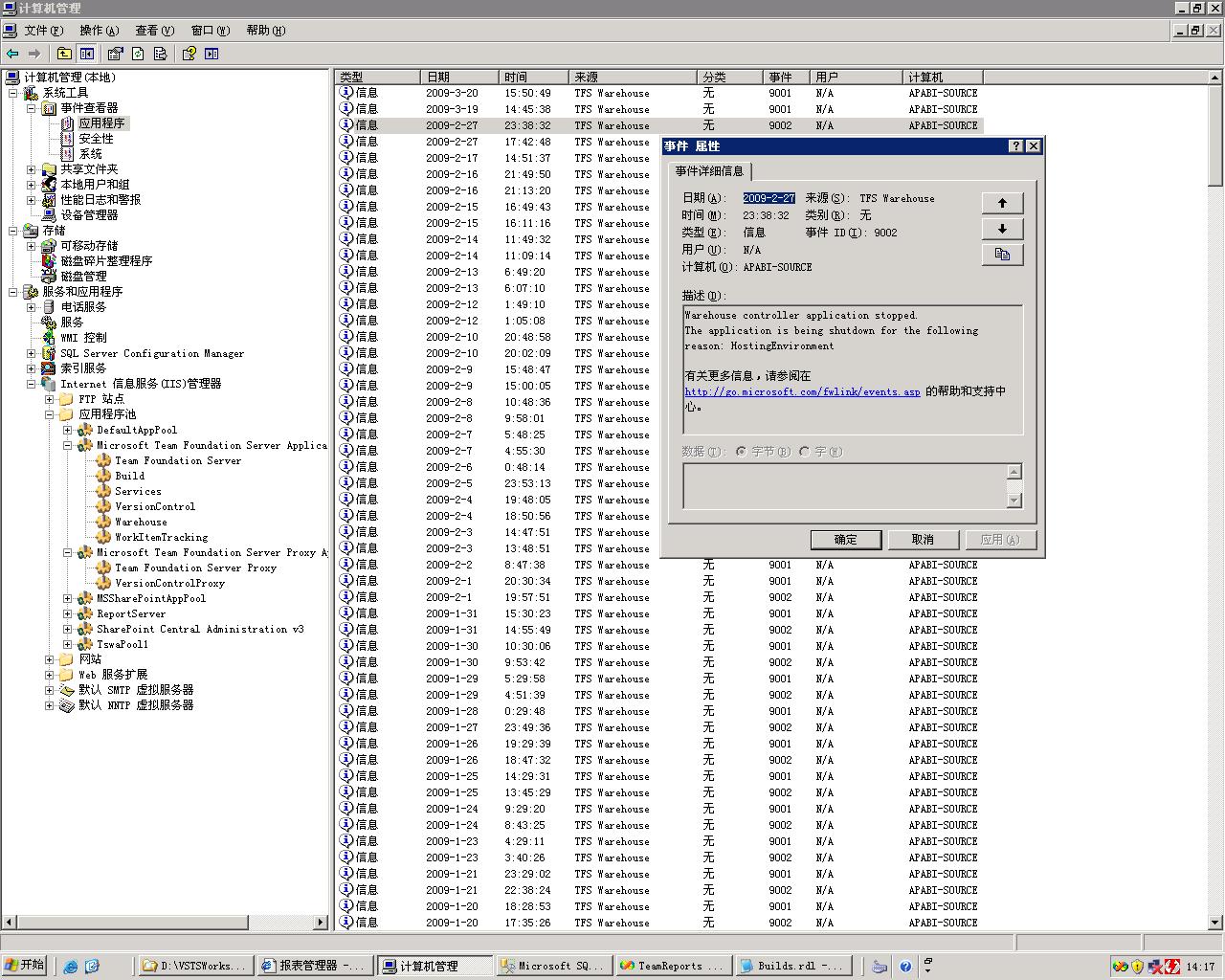Select the 字节(B) radio button
This screenshot has width=1225, height=980.
tap(741, 452)
